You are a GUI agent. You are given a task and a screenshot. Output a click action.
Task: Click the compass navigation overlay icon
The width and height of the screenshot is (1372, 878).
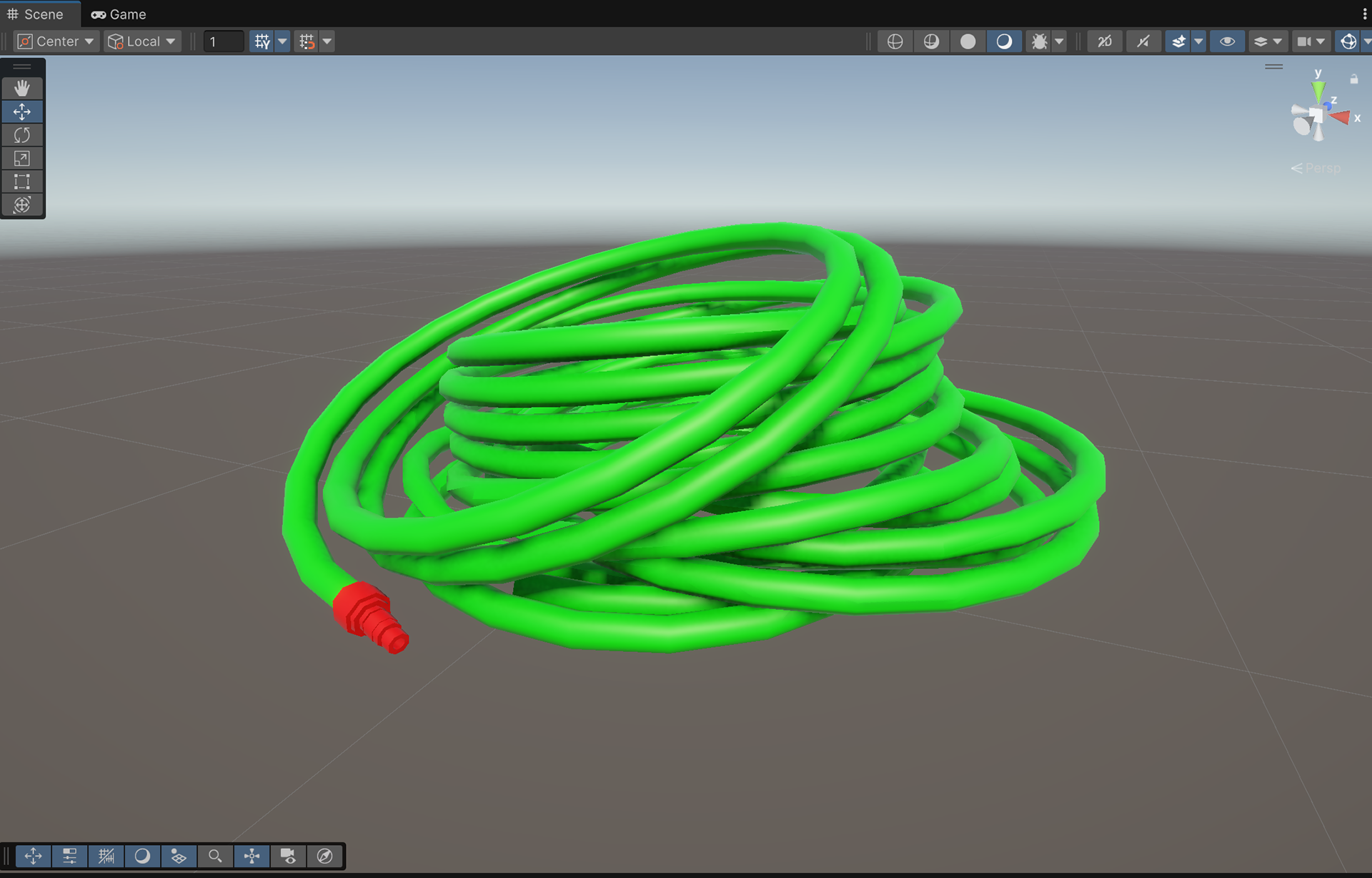point(324,856)
